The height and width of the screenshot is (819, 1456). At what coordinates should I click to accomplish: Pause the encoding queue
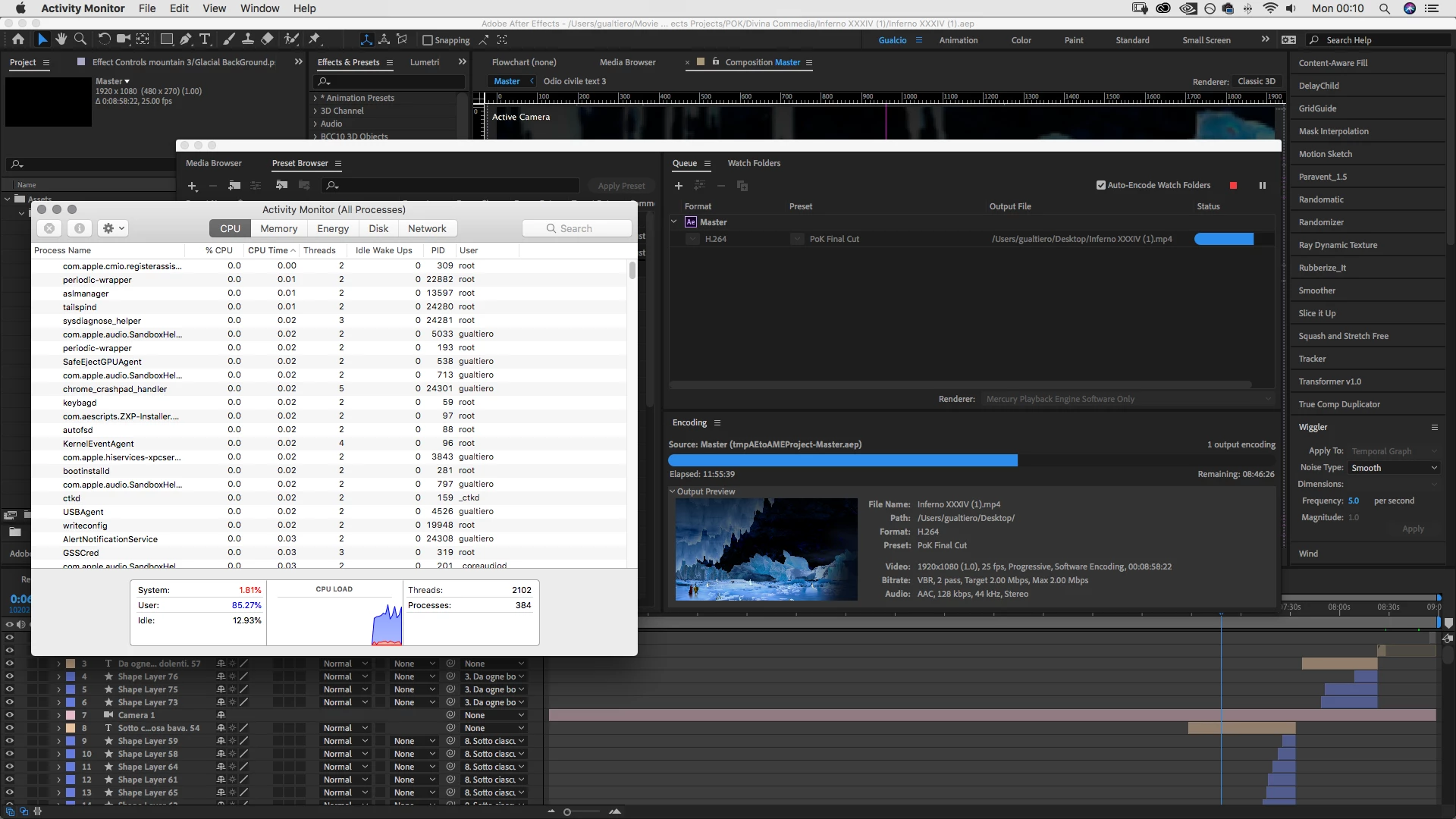tap(1263, 186)
